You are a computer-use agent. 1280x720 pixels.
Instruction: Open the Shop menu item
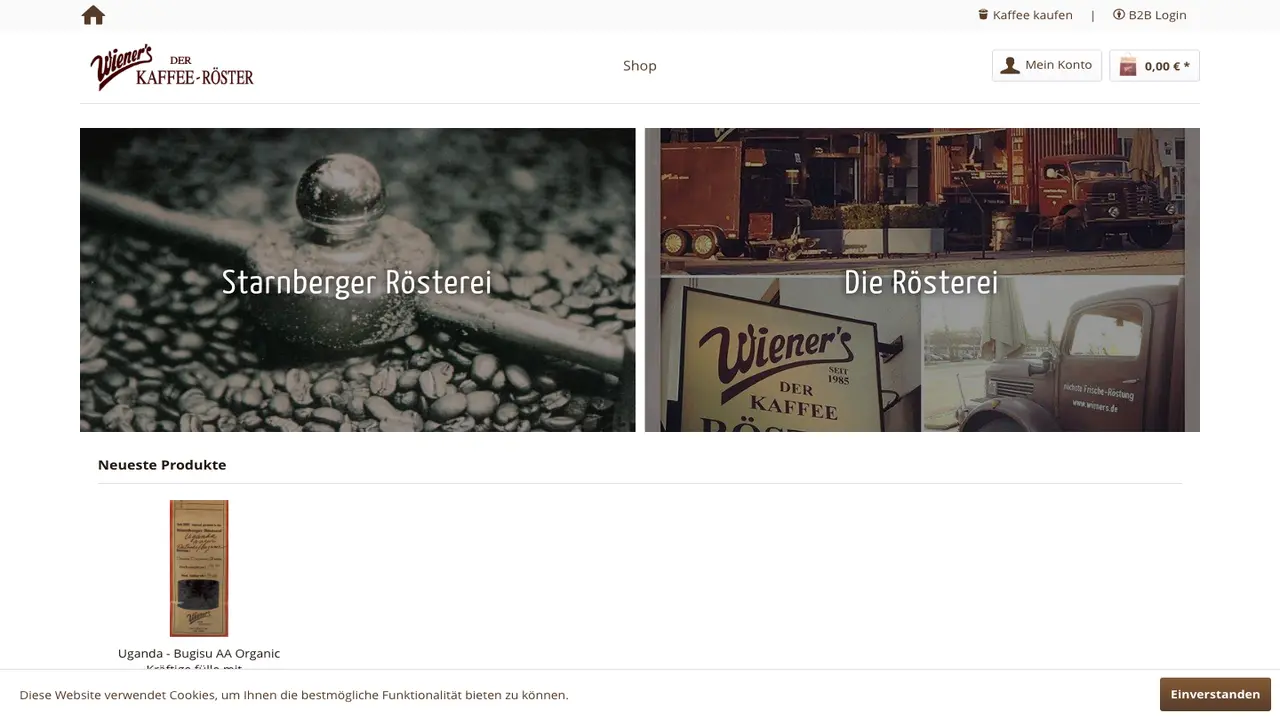[x=640, y=65]
